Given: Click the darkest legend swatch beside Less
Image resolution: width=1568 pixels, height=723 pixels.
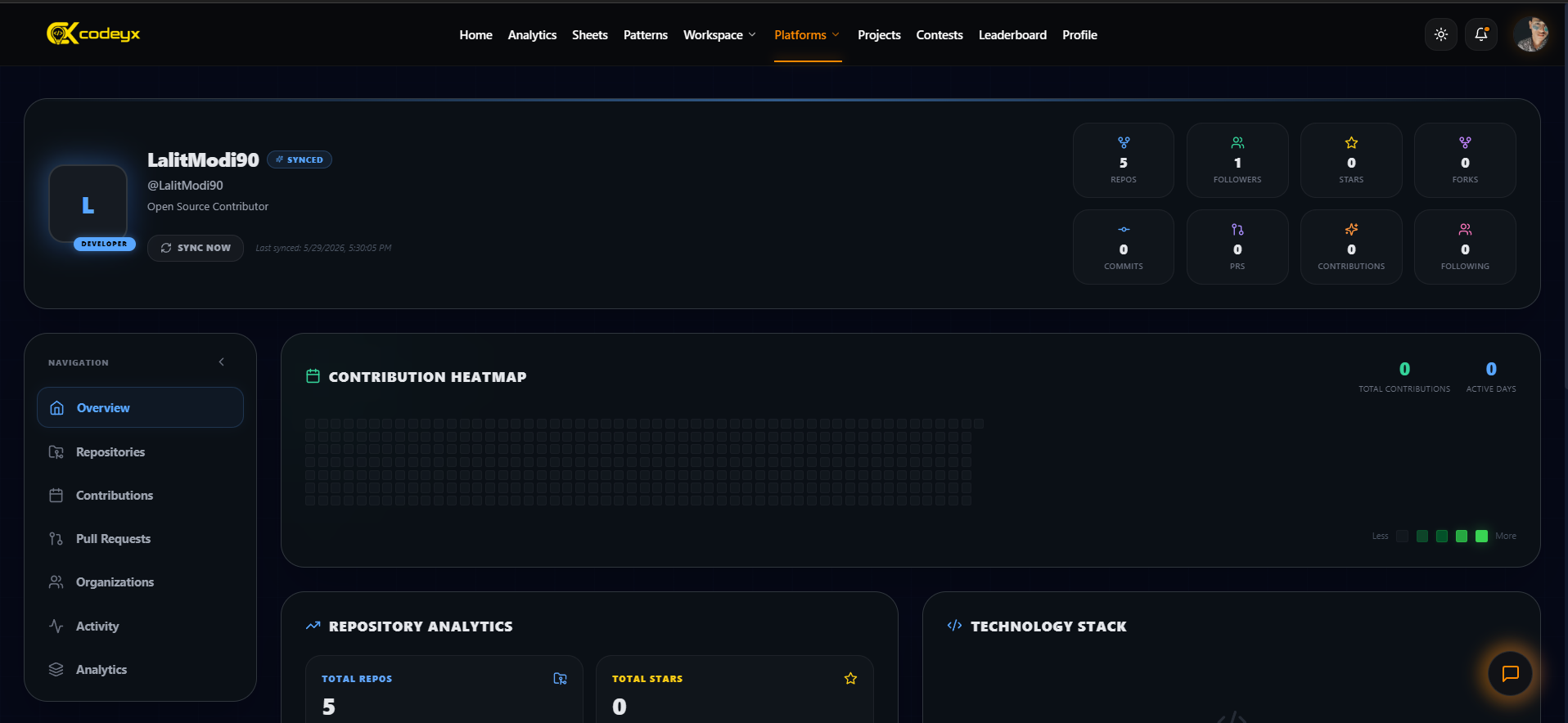Looking at the screenshot, I should pos(1402,536).
